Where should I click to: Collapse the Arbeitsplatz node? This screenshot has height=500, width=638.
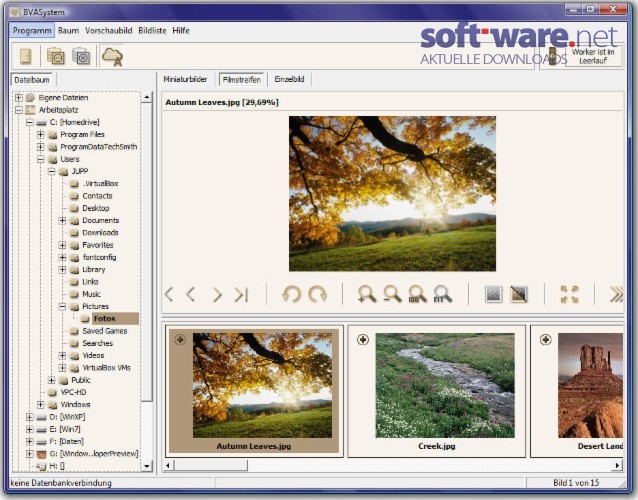pos(19,110)
